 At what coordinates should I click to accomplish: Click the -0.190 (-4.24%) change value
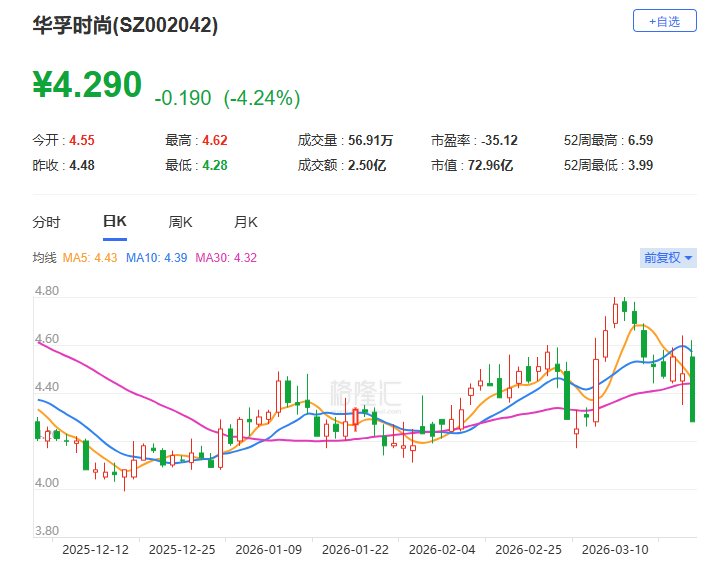[x=227, y=98]
